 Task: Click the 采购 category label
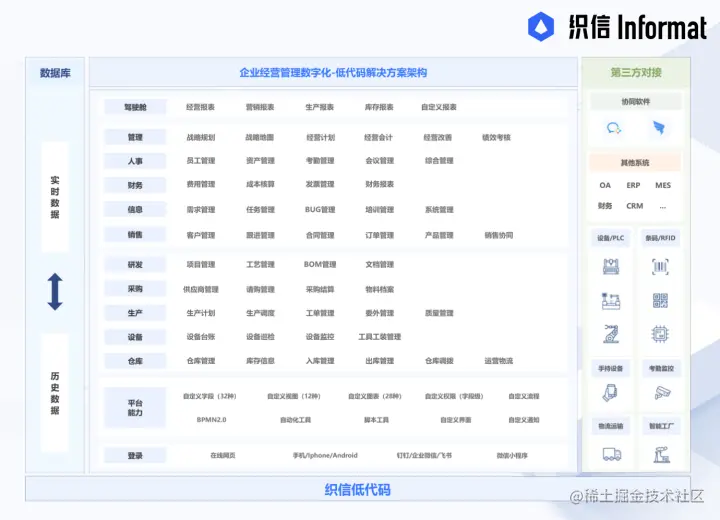click(135, 288)
